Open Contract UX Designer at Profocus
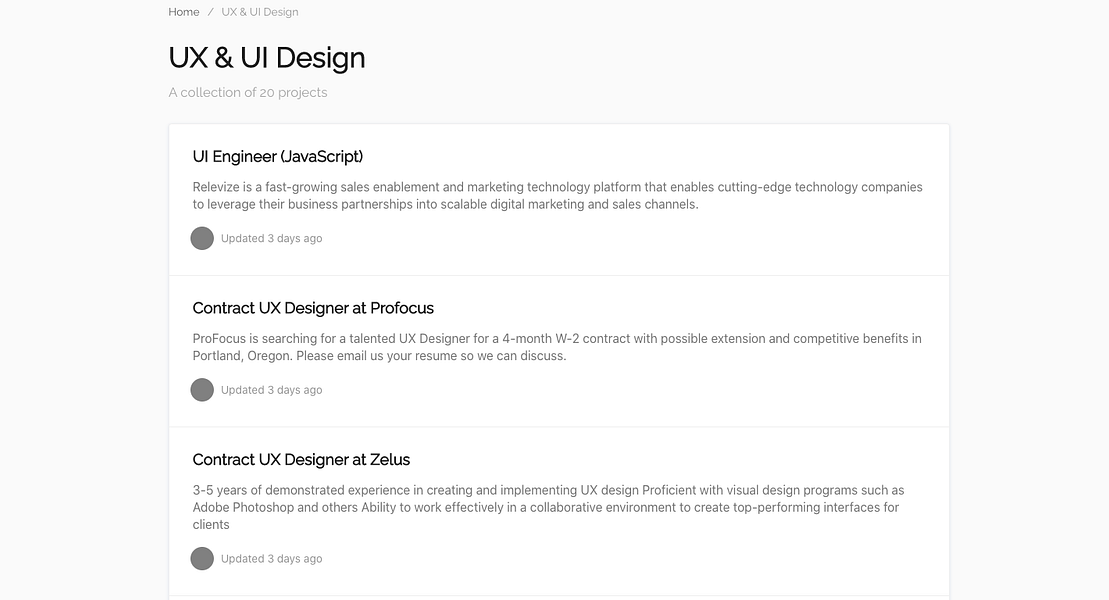Viewport: 1109px width, 600px height. [x=313, y=308]
